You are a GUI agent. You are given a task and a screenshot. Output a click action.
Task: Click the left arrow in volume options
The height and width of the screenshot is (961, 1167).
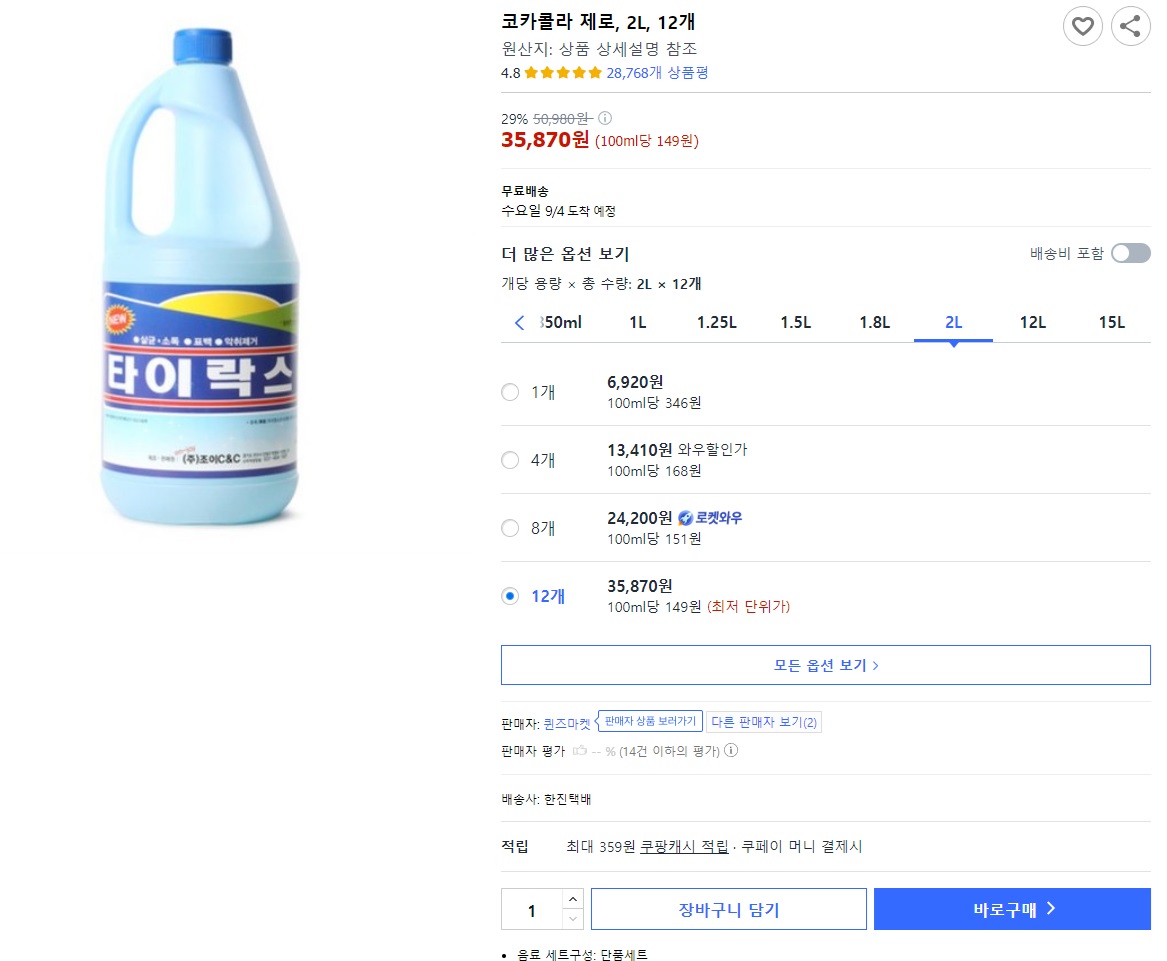pos(519,323)
